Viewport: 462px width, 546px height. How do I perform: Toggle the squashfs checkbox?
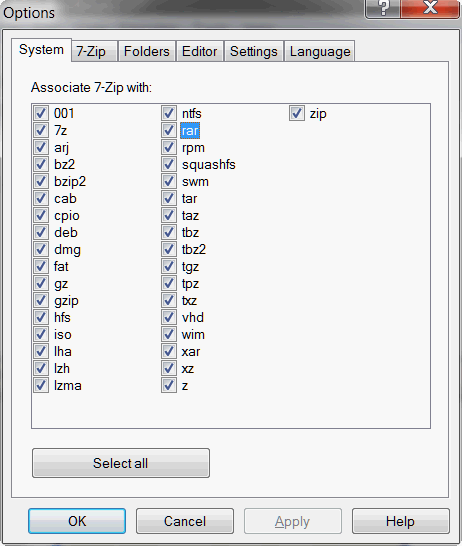(169, 164)
